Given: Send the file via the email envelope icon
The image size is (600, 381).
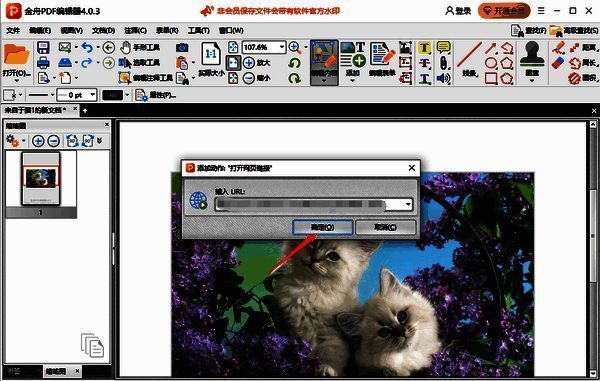Looking at the screenshot, I should 65,47.
